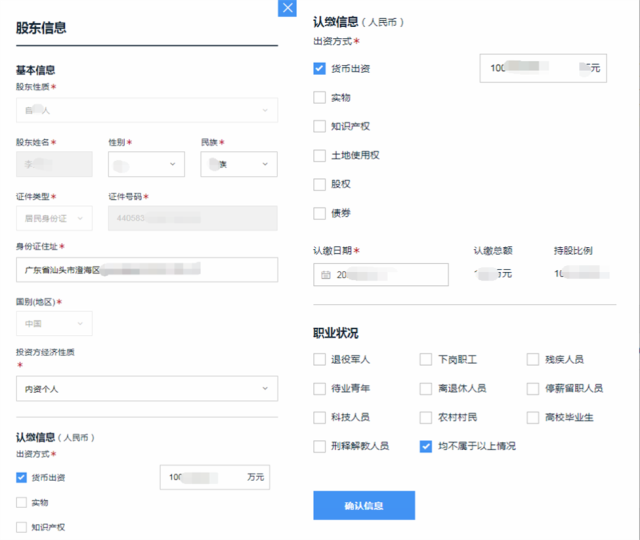Click the 股东信息 heading
The width and height of the screenshot is (640, 540).
pyautogui.click(x=41, y=28)
